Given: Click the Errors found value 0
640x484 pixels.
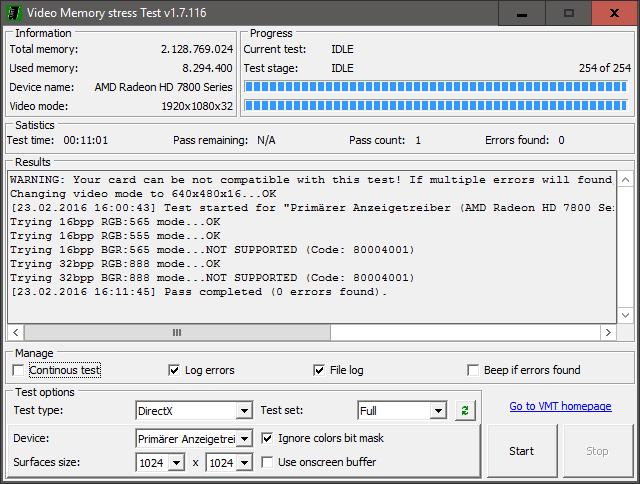Looking at the screenshot, I should 562,140.
